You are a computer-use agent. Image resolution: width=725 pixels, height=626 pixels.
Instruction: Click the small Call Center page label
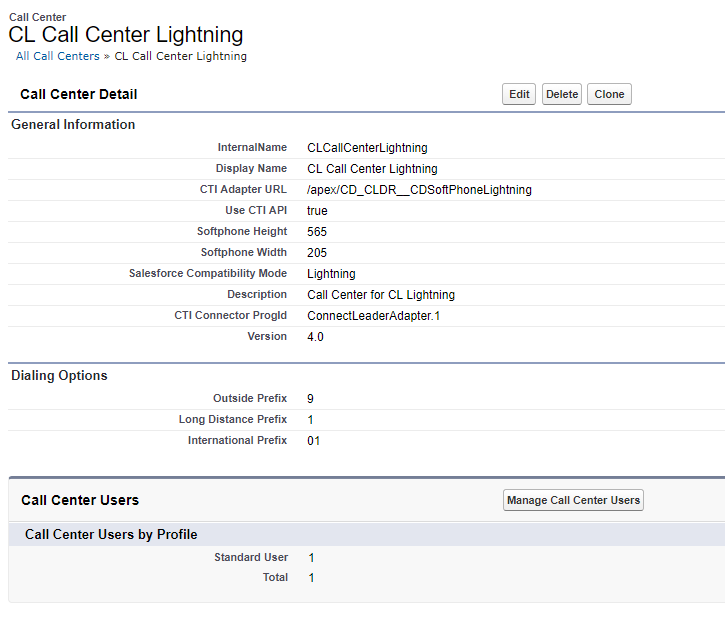pyautogui.click(x=37, y=17)
